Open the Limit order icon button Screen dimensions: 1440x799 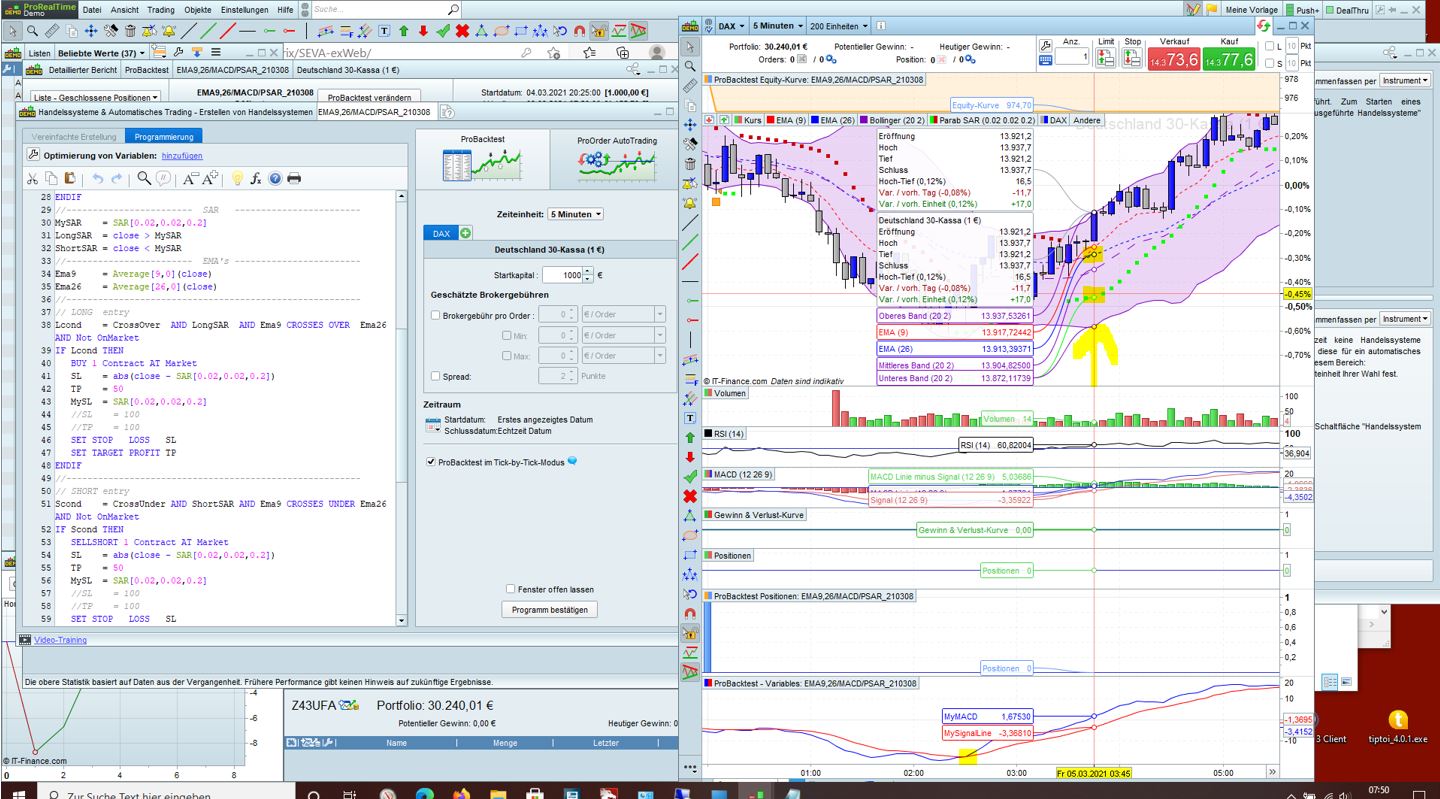click(x=1105, y=58)
